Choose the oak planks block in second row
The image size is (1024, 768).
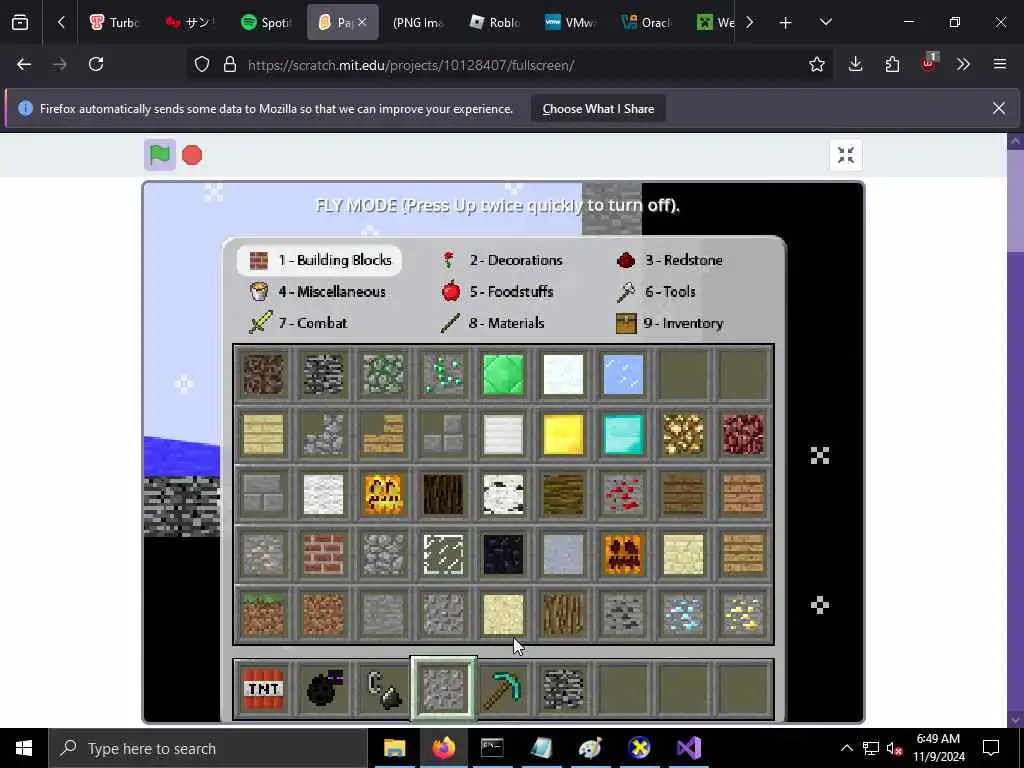point(263,435)
